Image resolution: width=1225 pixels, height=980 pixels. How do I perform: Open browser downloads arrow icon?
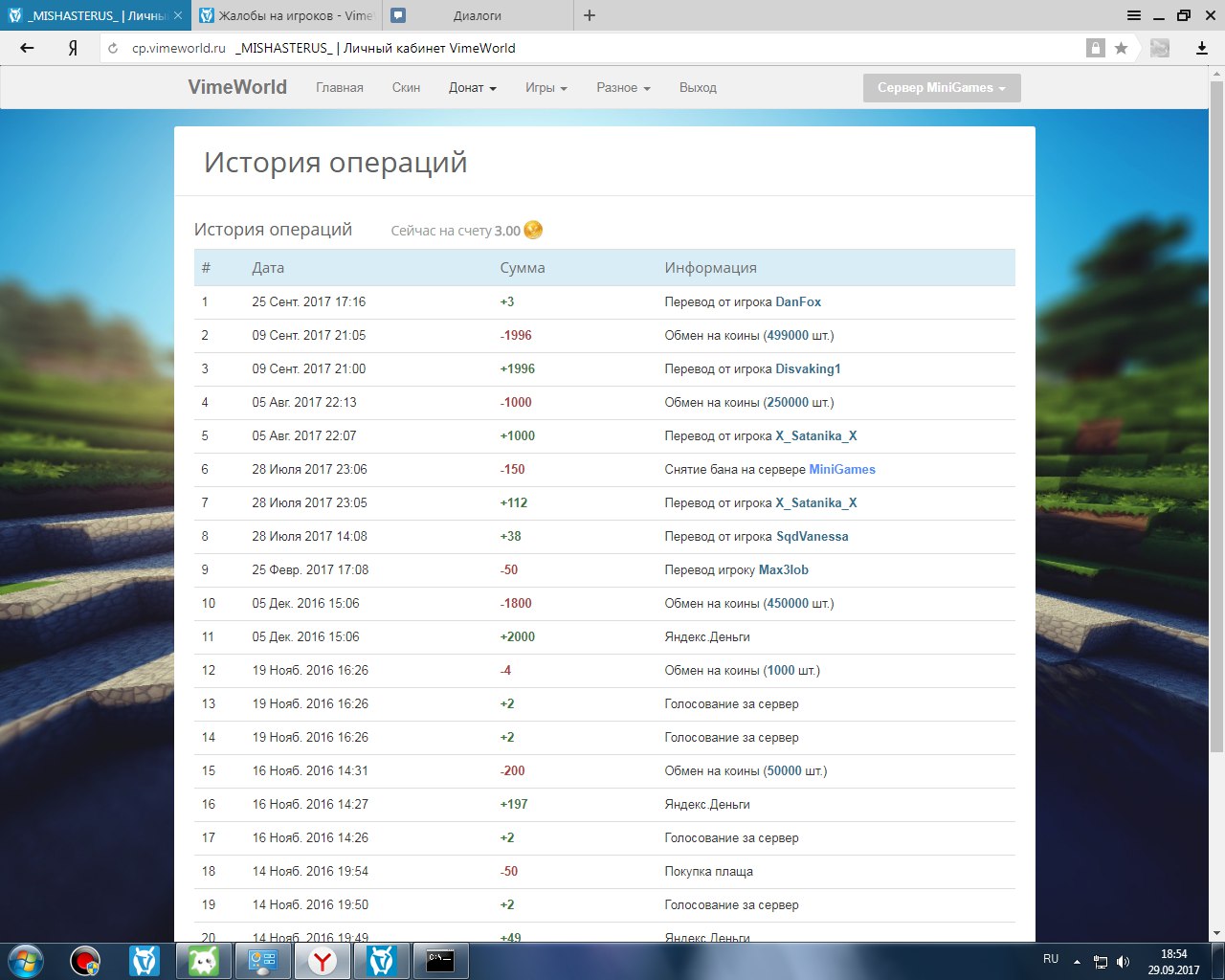coord(1202,48)
